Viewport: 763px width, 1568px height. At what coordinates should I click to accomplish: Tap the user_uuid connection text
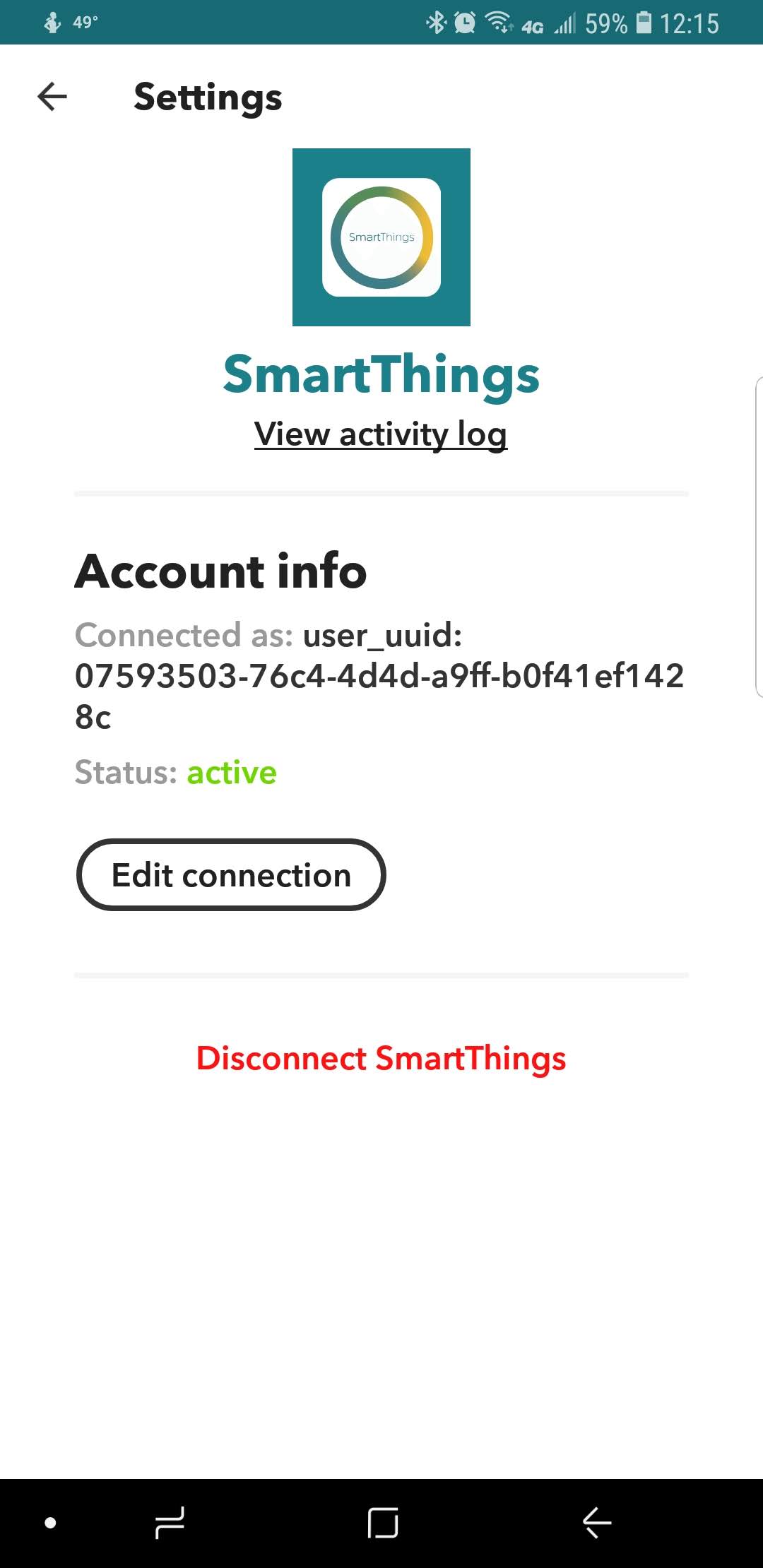pyautogui.click(x=379, y=676)
